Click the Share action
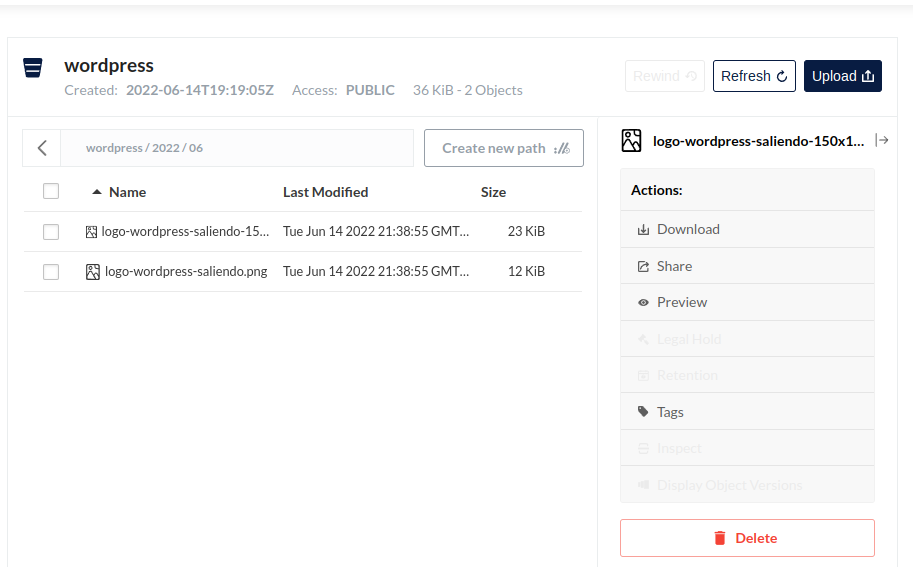This screenshot has height=567, width=913. tap(748, 266)
